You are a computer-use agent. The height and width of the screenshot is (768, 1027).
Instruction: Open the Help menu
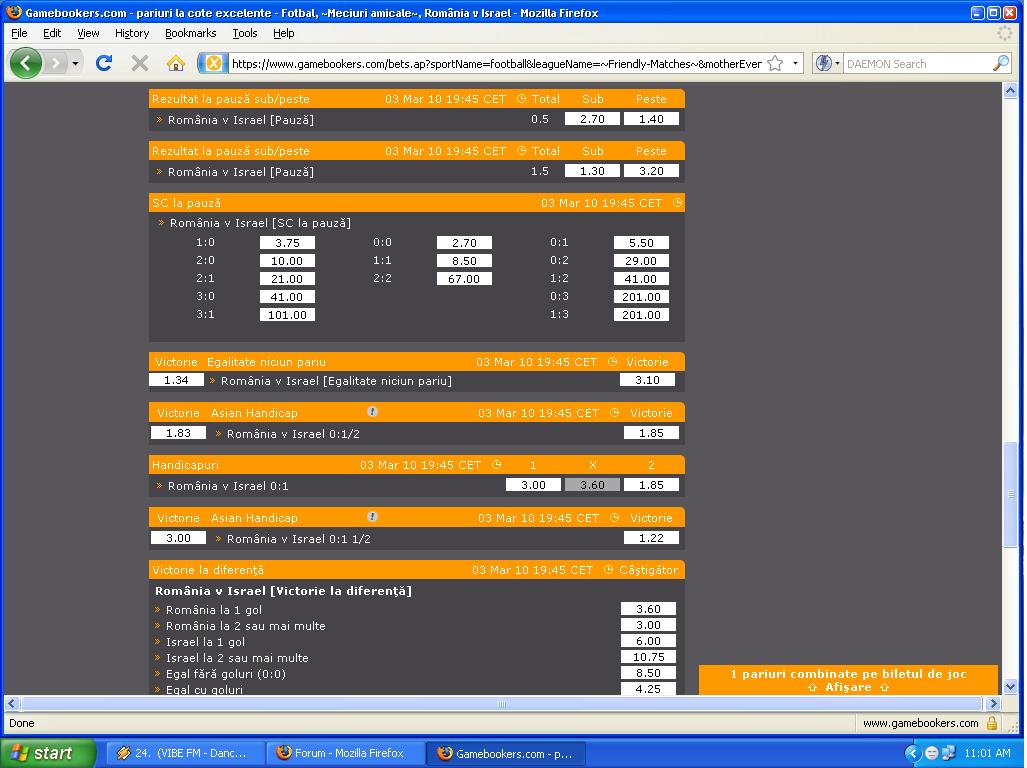point(283,33)
